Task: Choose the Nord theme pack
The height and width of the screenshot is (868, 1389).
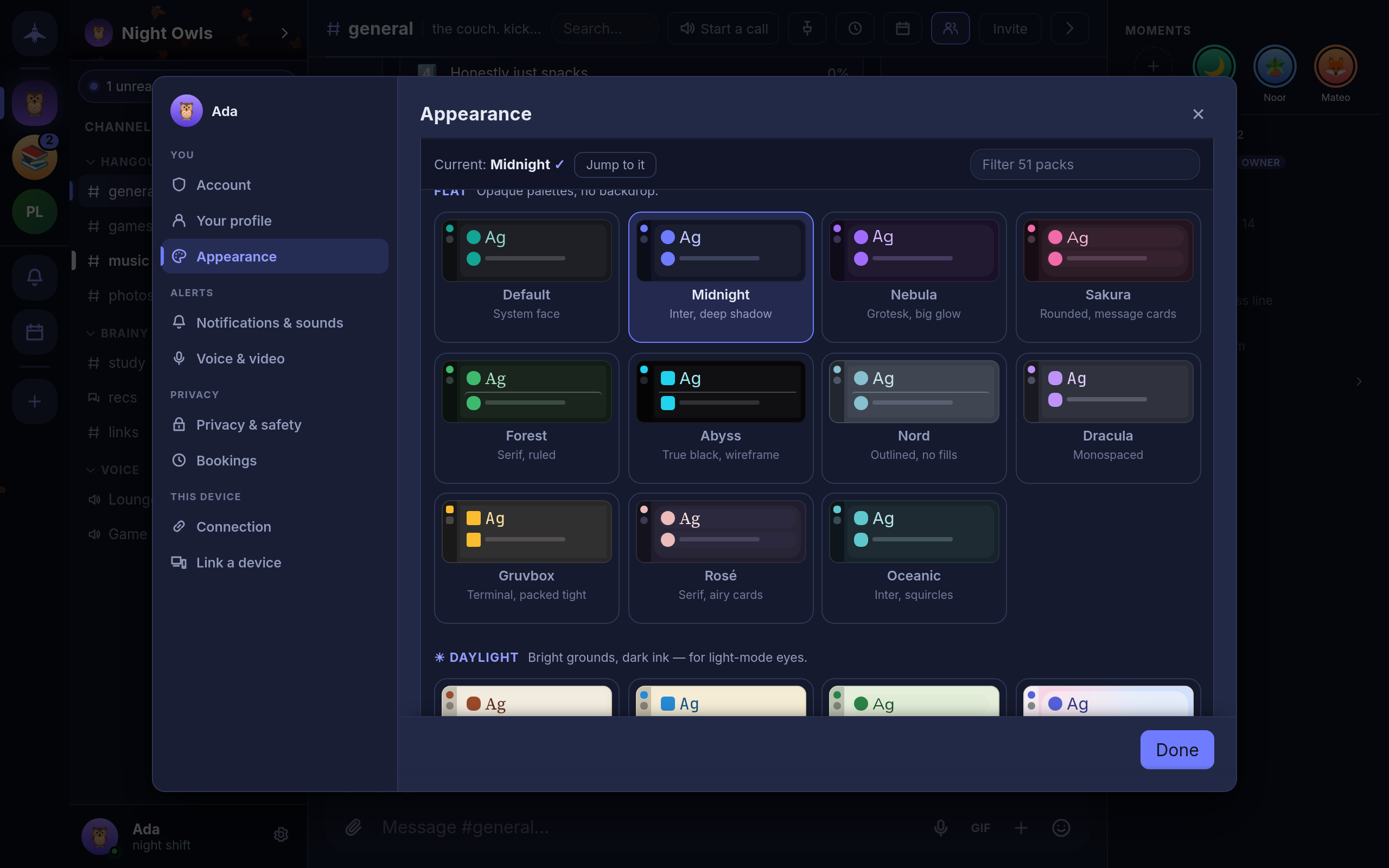Action: click(x=913, y=417)
